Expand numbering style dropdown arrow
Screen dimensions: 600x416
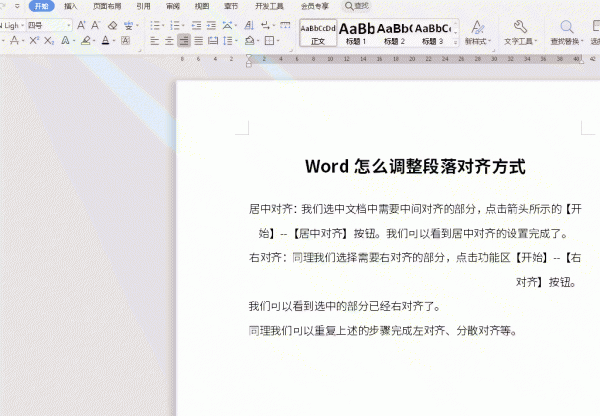click(x=183, y=26)
